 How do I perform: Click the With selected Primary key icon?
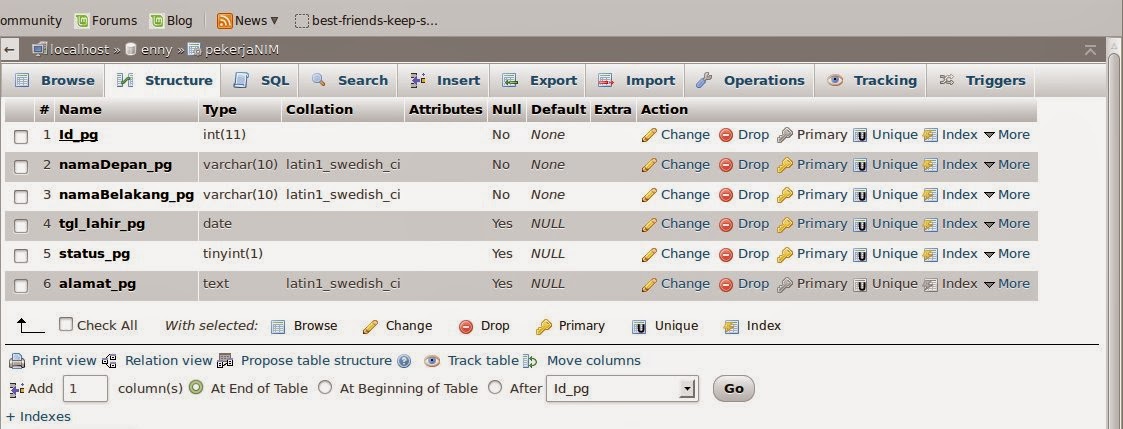click(x=544, y=327)
